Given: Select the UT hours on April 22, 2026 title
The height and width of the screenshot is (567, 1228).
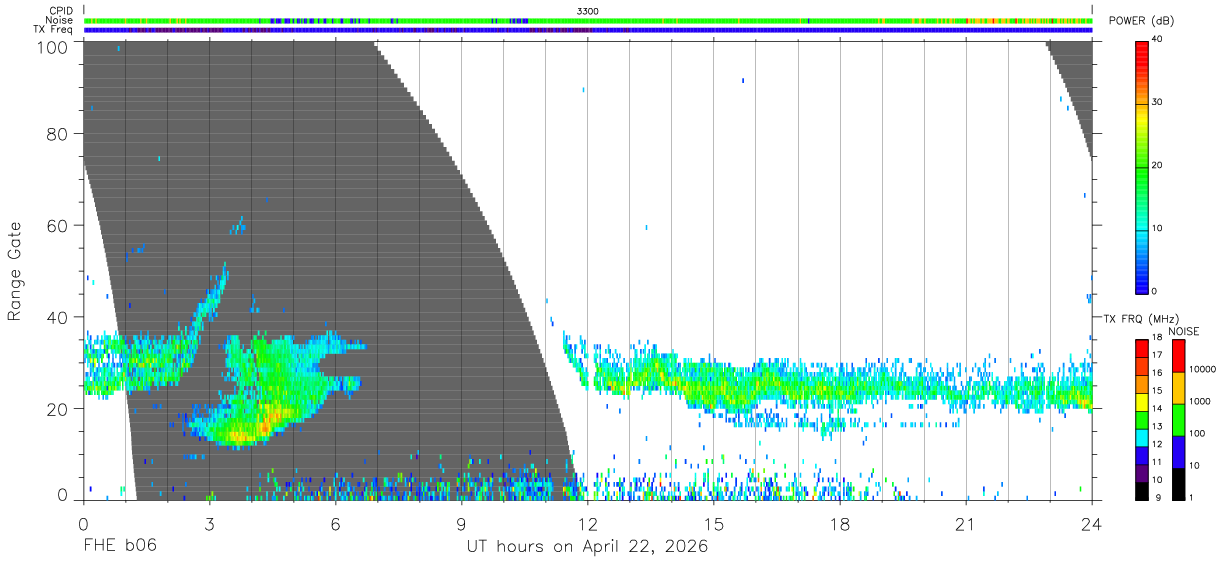Looking at the screenshot, I should (x=587, y=547).
